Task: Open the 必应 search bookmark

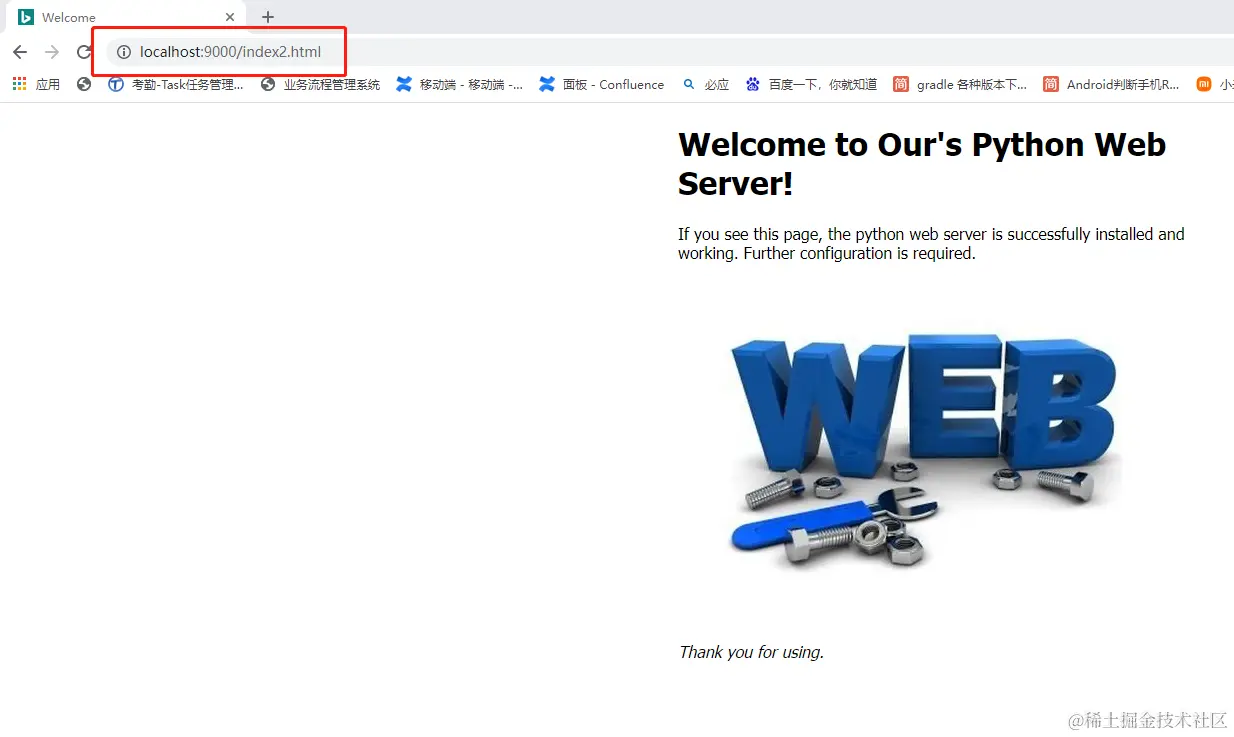Action: [x=706, y=85]
